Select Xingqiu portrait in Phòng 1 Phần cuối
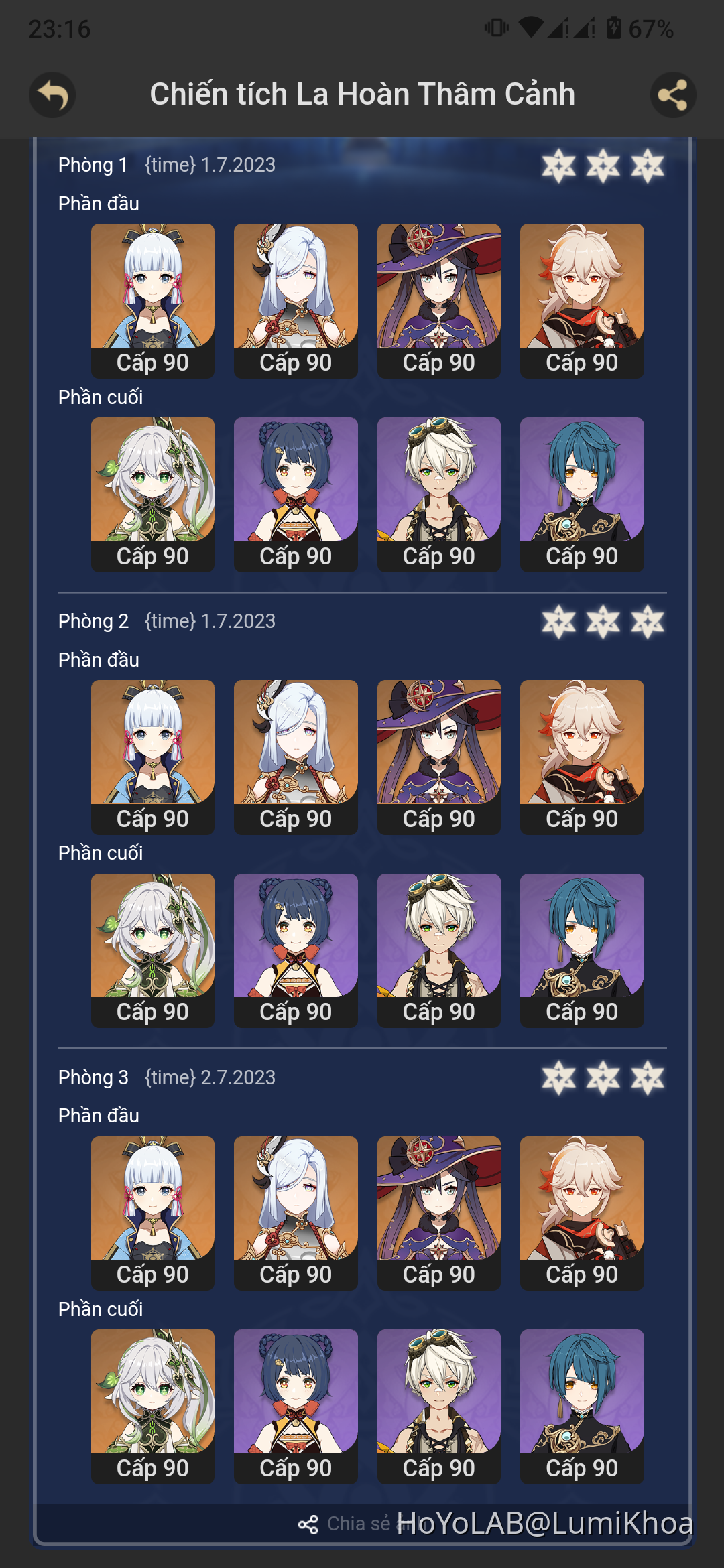The image size is (724, 1568). (x=582, y=495)
